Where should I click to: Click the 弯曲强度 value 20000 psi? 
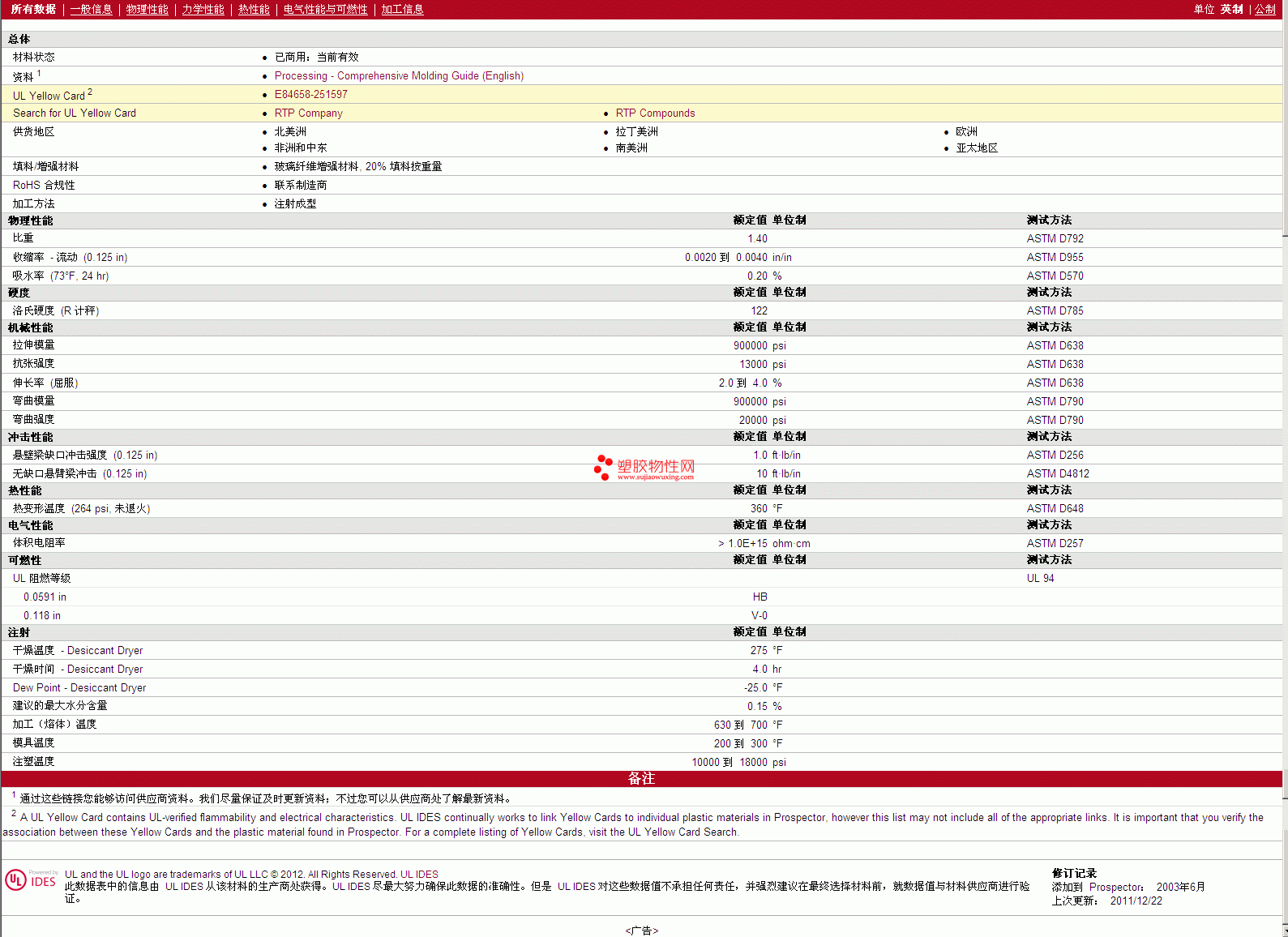[762, 420]
